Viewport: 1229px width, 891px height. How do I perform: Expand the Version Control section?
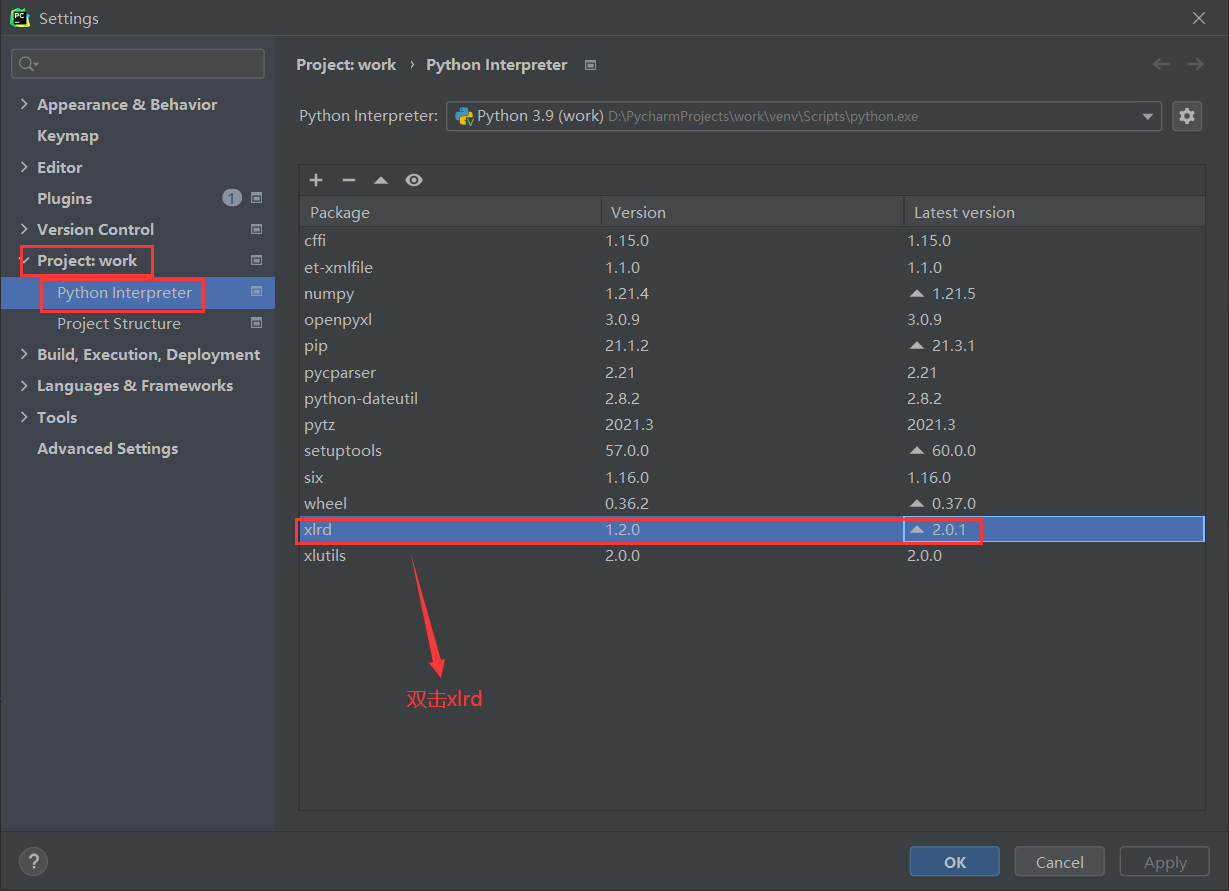pyautogui.click(x=24, y=229)
